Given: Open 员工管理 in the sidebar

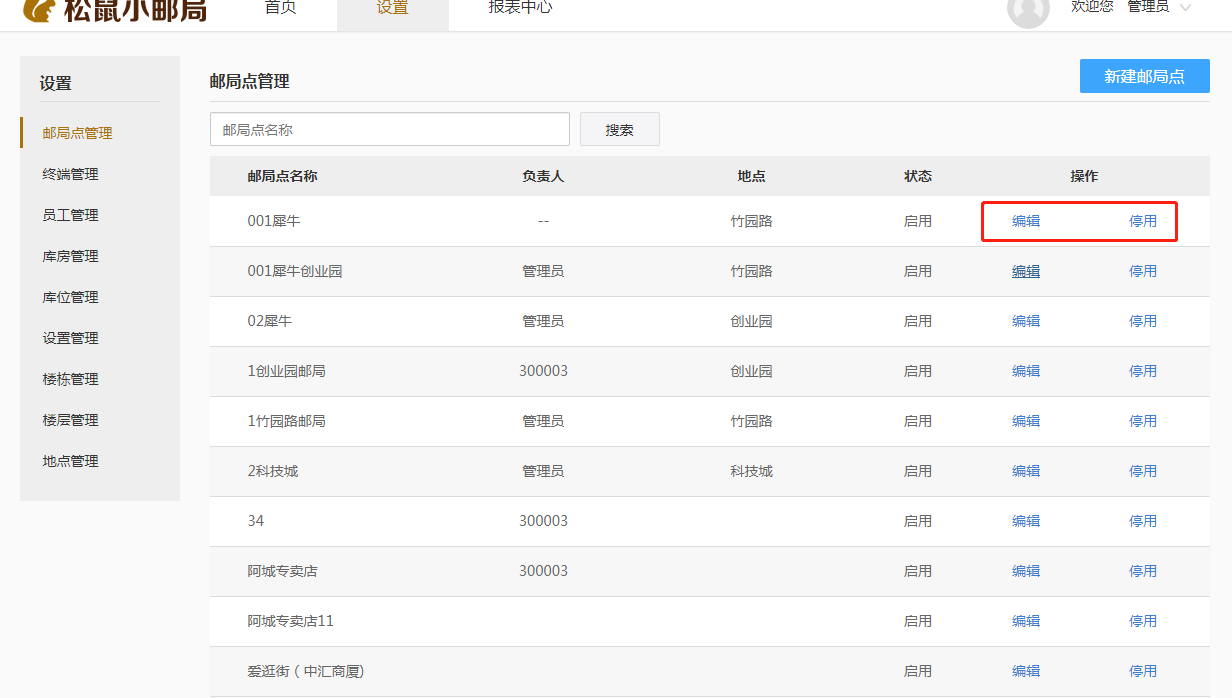Looking at the screenshot, I should click(x=70, y=215).
